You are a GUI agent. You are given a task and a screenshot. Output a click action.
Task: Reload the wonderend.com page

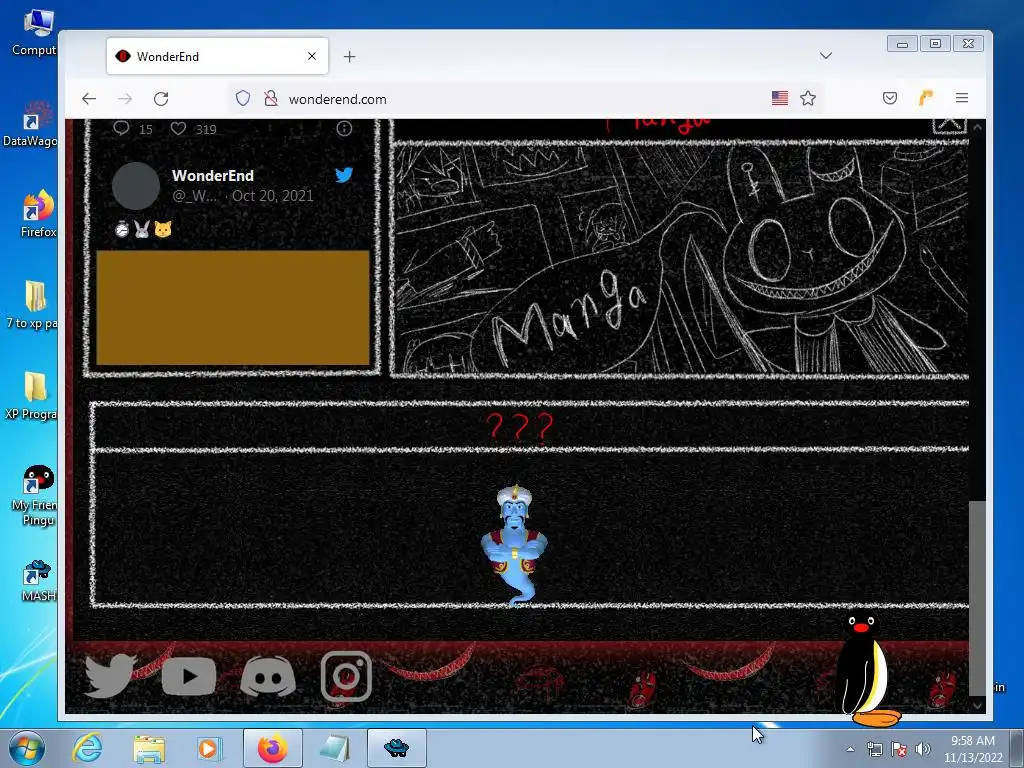[161, 99]
